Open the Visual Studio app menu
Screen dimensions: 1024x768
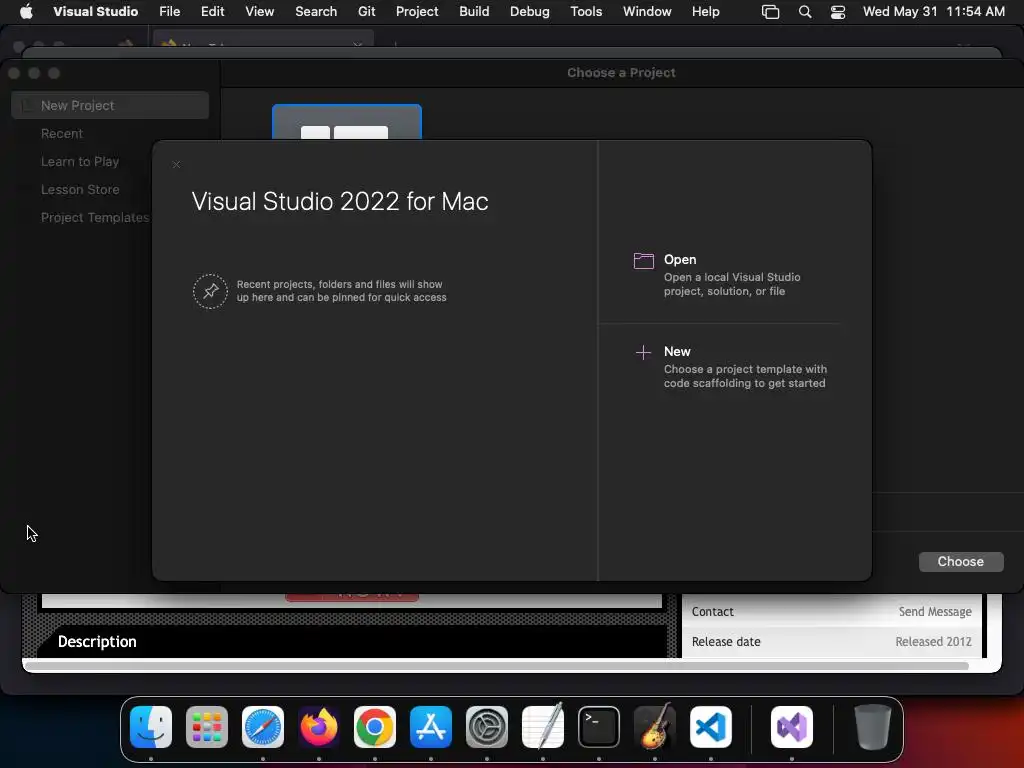(95, 11)
